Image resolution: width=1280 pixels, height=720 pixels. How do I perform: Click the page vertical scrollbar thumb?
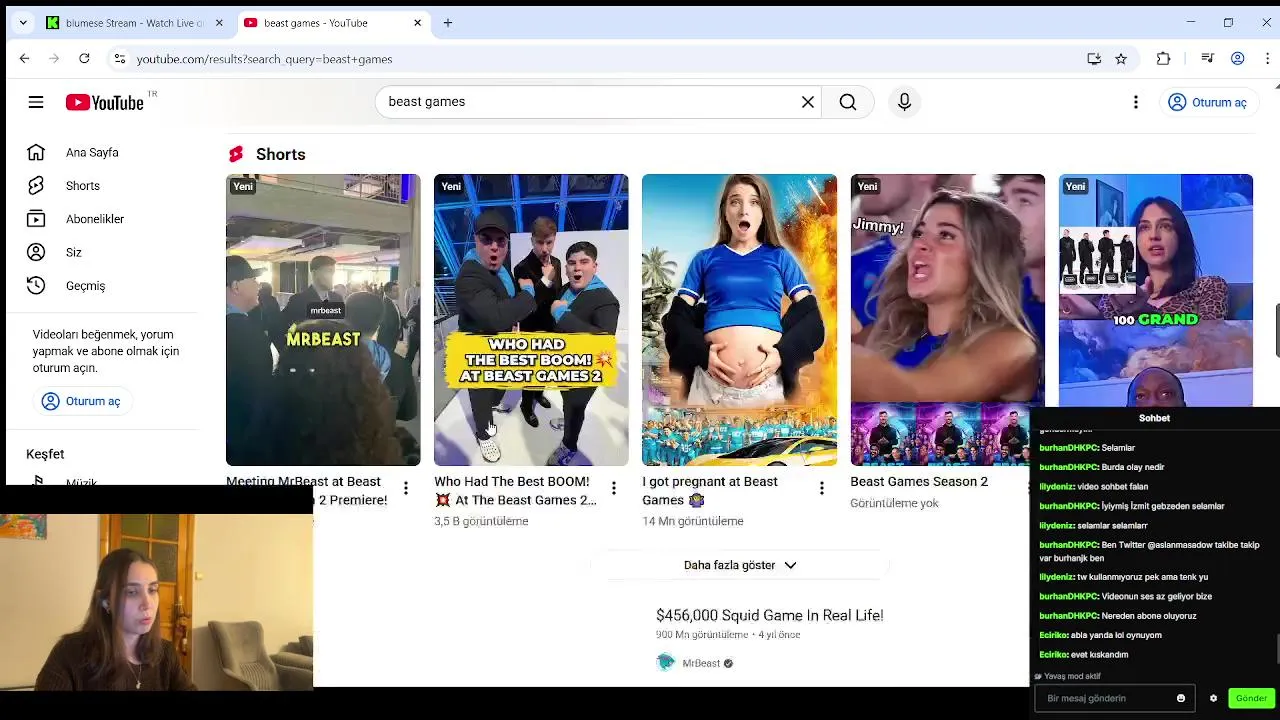1276,329
